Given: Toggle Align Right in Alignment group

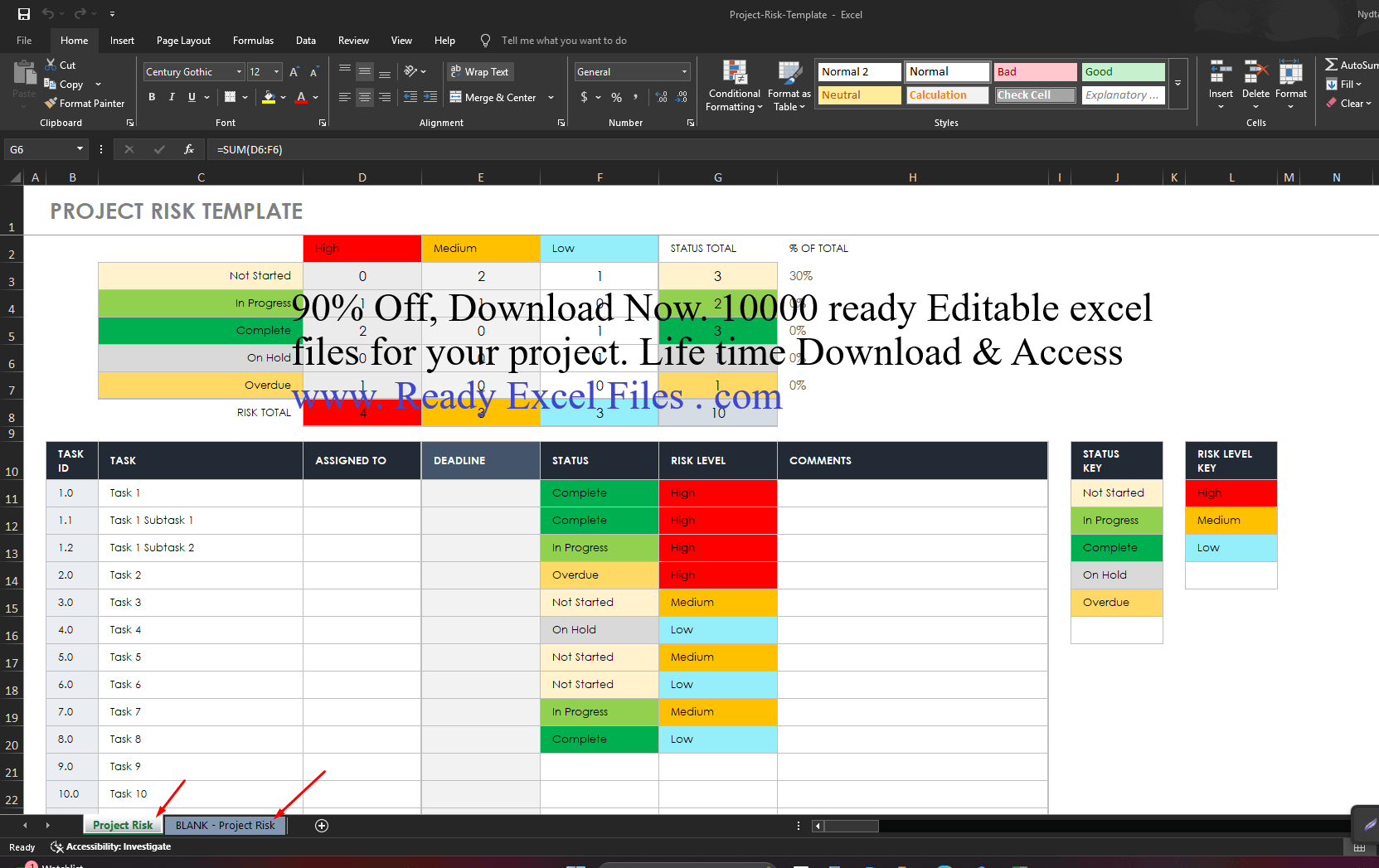Looking at the screenshot, I should 385,97.
